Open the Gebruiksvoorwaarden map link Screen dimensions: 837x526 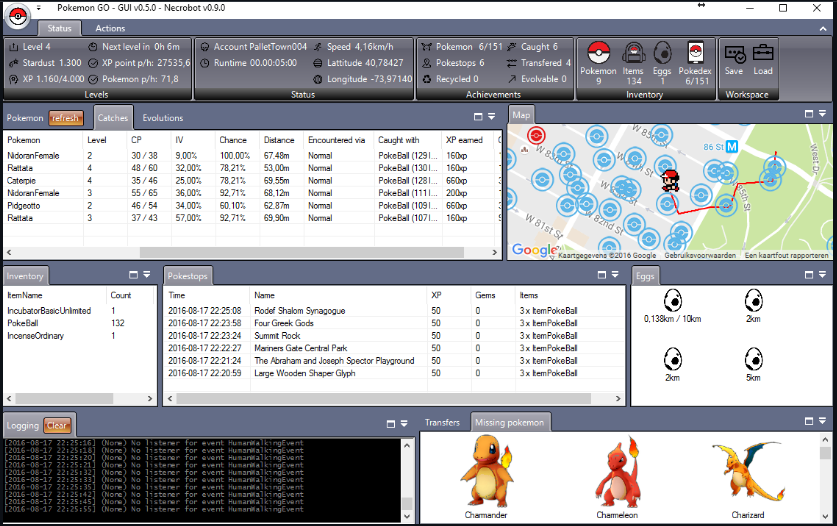[700, 255]
